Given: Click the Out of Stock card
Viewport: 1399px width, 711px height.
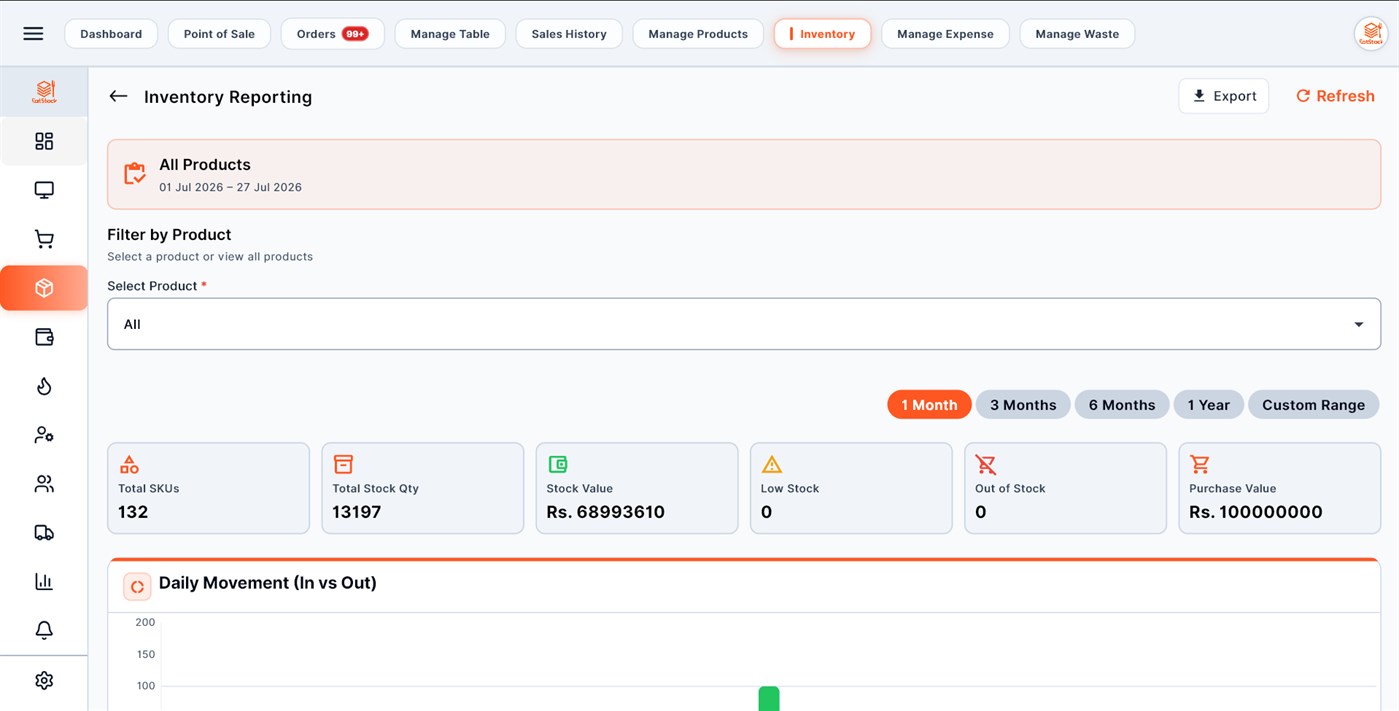Looking at the screenshot, I should 1065,488.
